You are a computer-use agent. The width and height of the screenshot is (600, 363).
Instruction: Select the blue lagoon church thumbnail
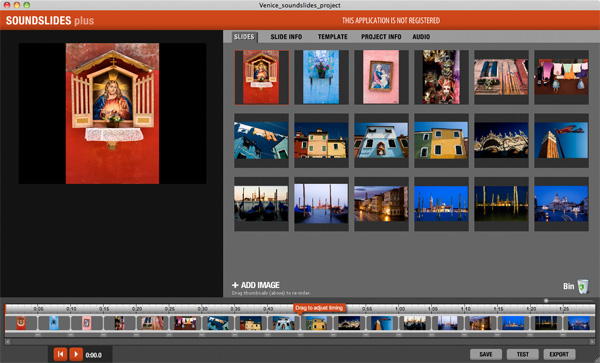click(x=441, y=204)
